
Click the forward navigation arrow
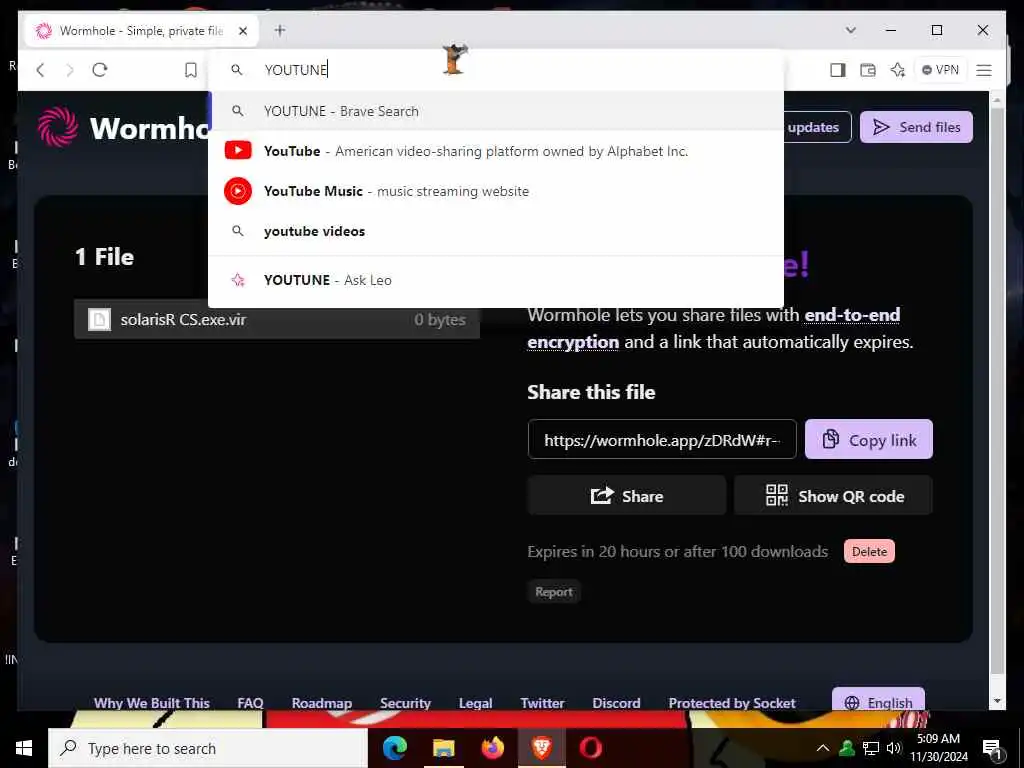coord(70,70)
